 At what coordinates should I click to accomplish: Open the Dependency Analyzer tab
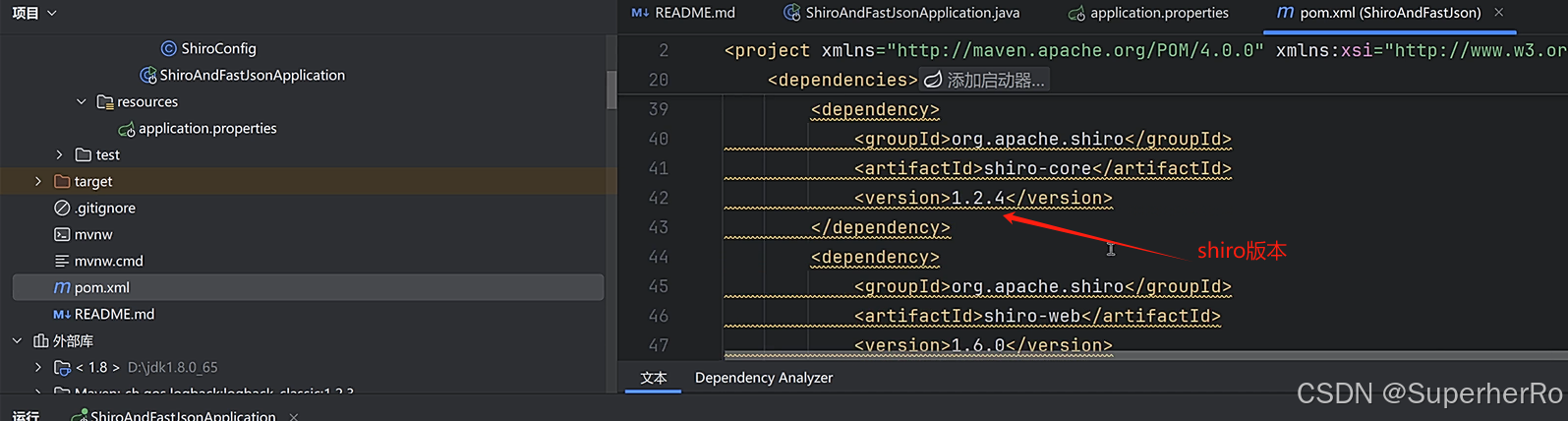[x=763, y=378]
